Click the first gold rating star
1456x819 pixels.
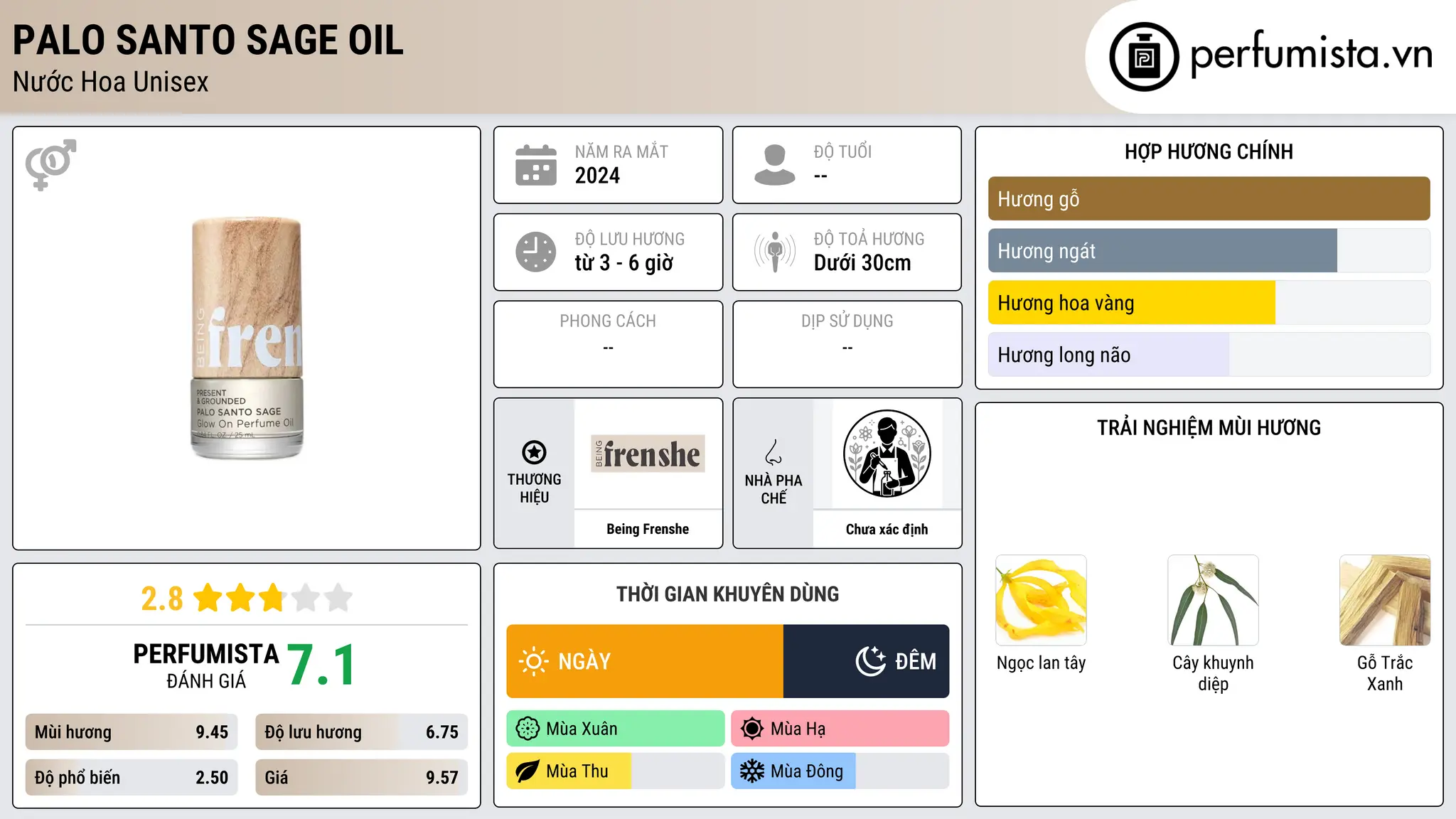point(208,598)
